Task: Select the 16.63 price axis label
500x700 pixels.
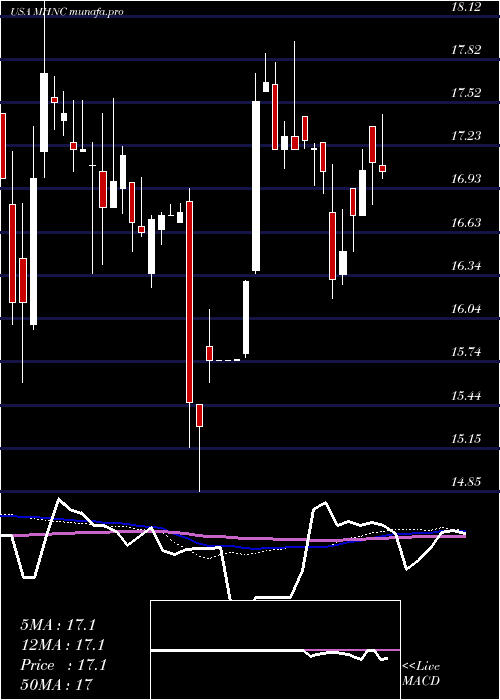Action: [468, 222]
